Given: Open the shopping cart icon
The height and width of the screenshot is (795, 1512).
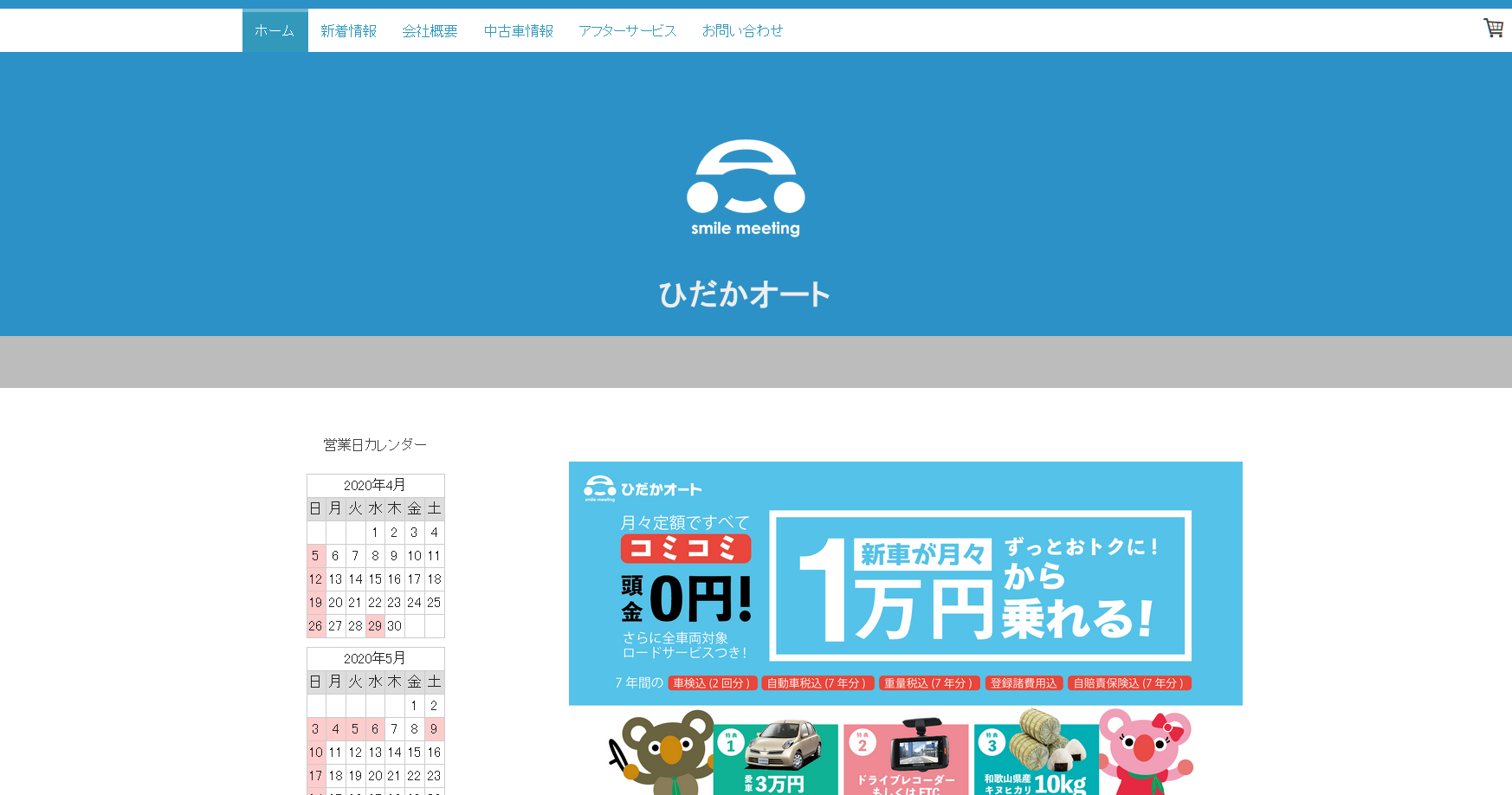Looking at the screenshot, I should (1494, 29).
